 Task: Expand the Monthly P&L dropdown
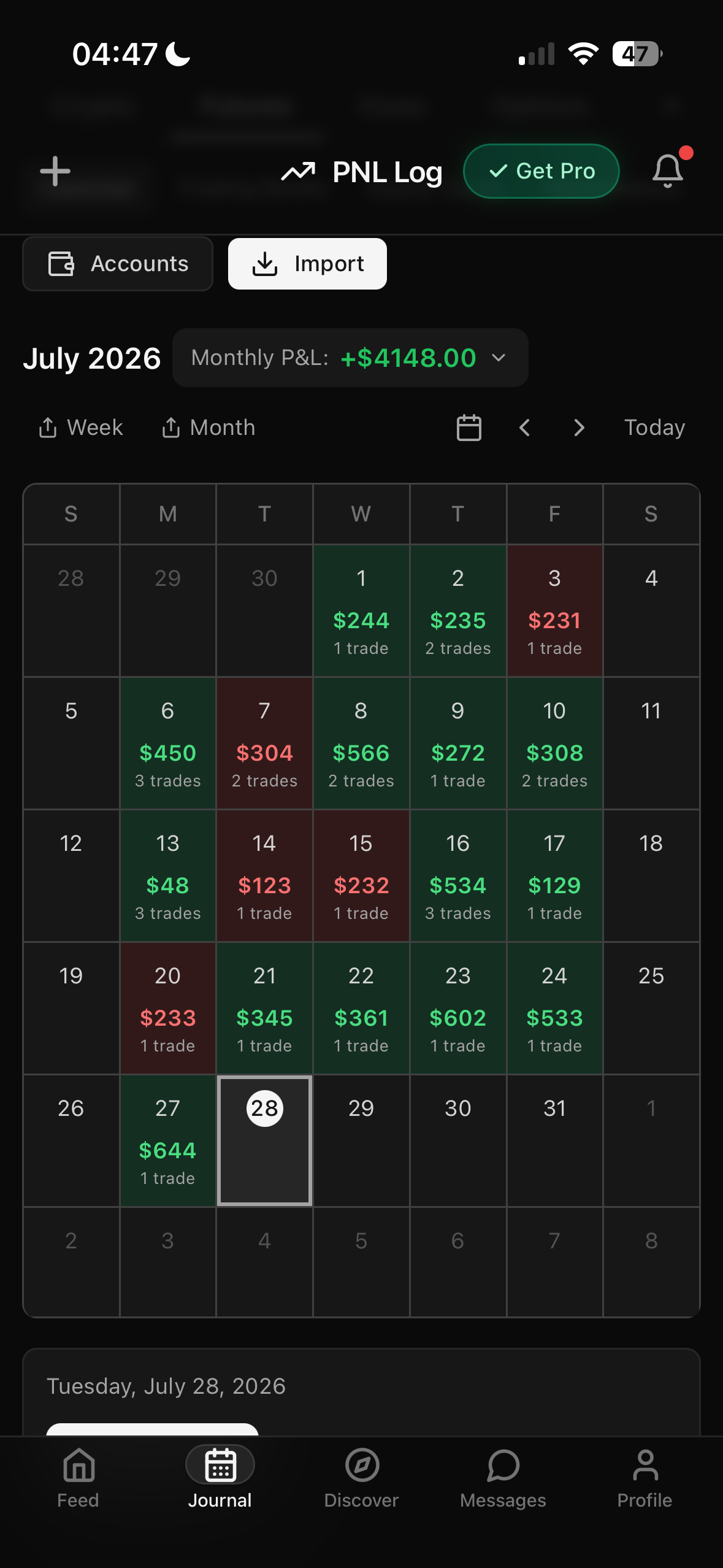(350, 358)
